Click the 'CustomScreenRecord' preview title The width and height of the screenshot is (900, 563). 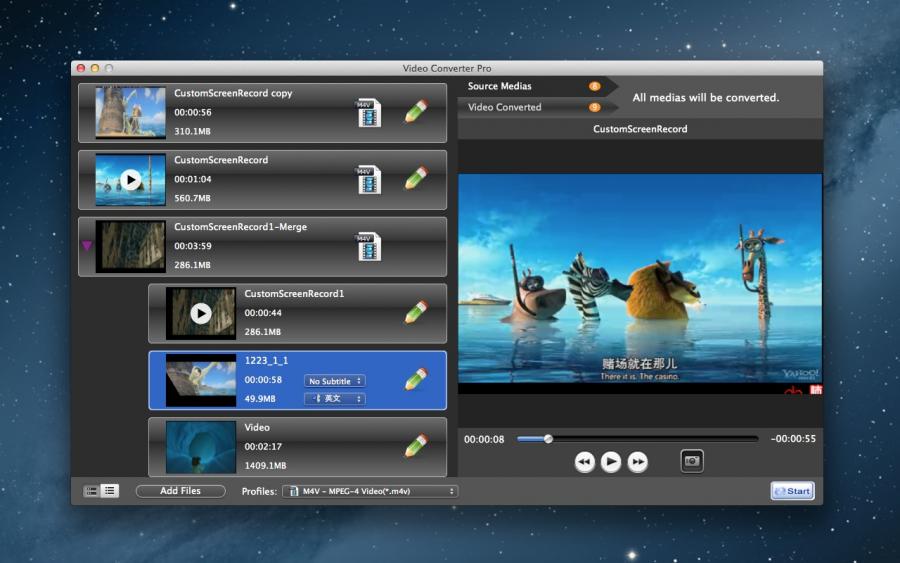tap(640, 129)
